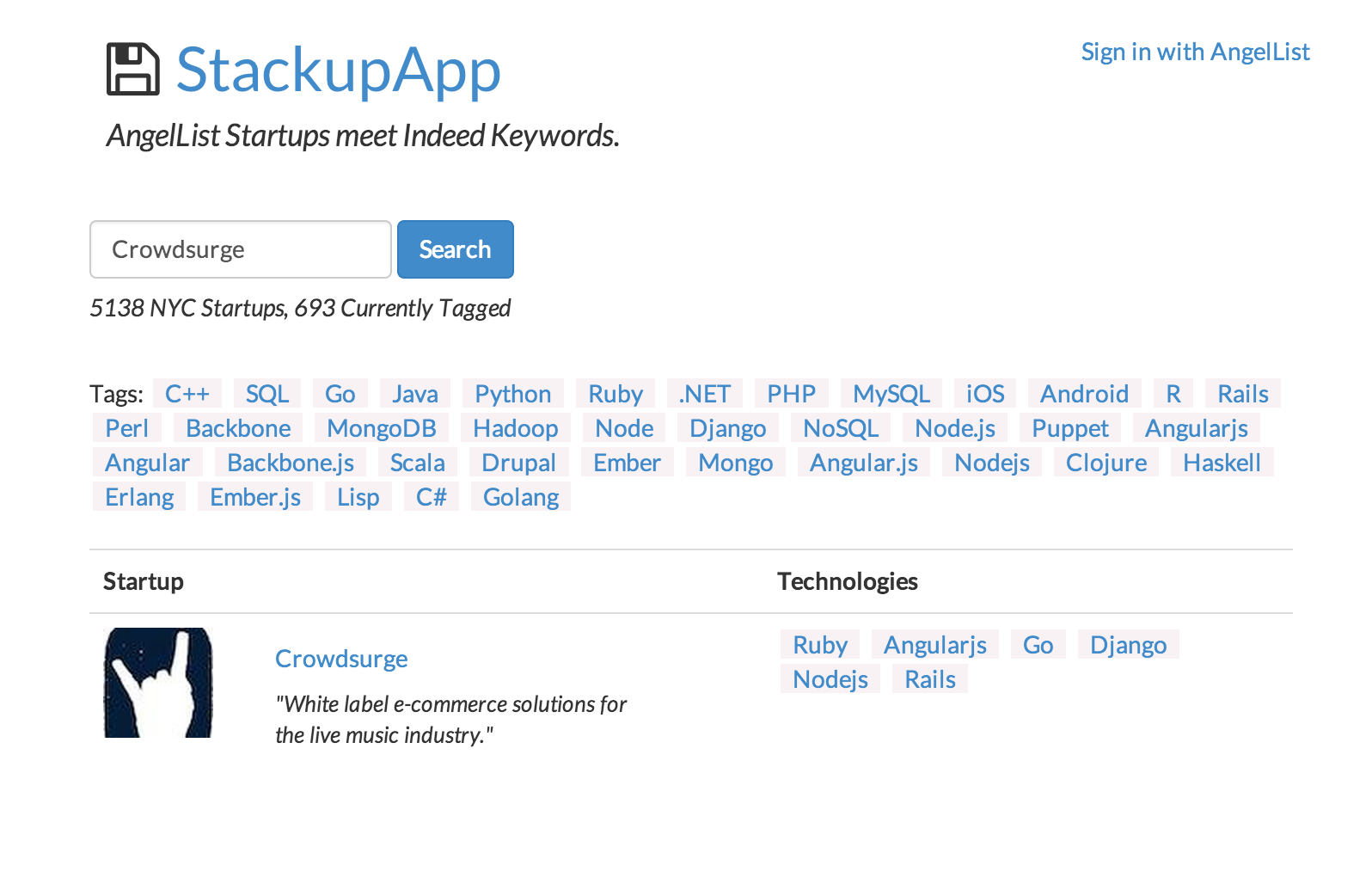Select the Ember tag
The width and height of the screenshot is (1372, 896).
(x=628, y=463)
